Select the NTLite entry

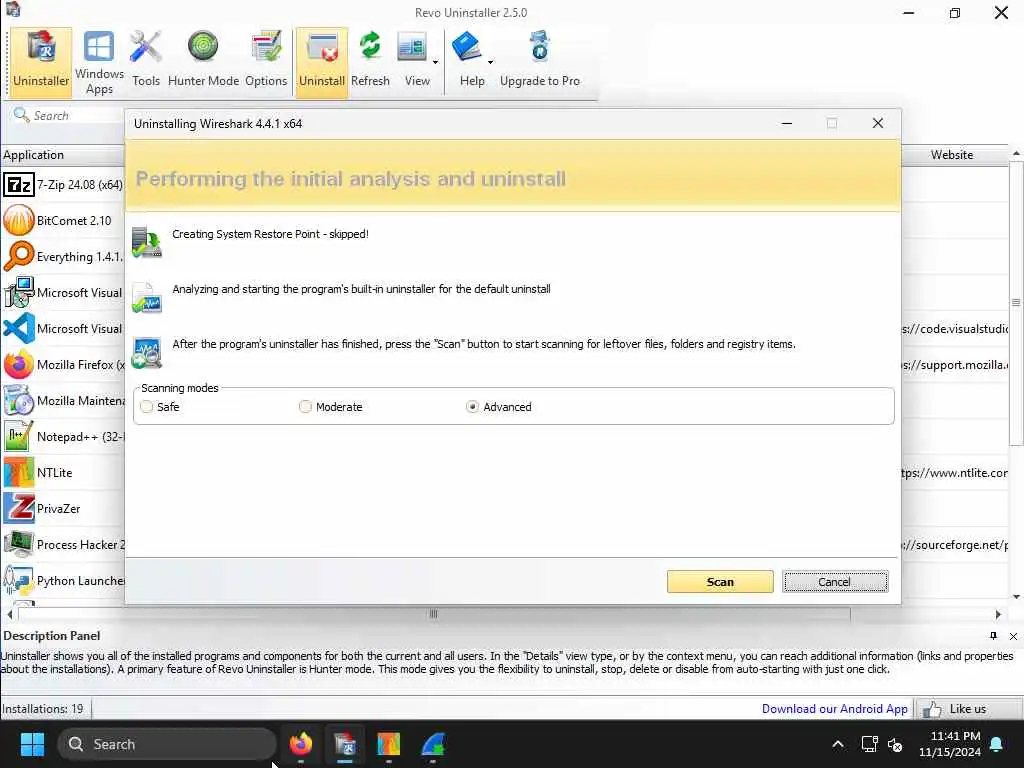(x=63, y=473)
